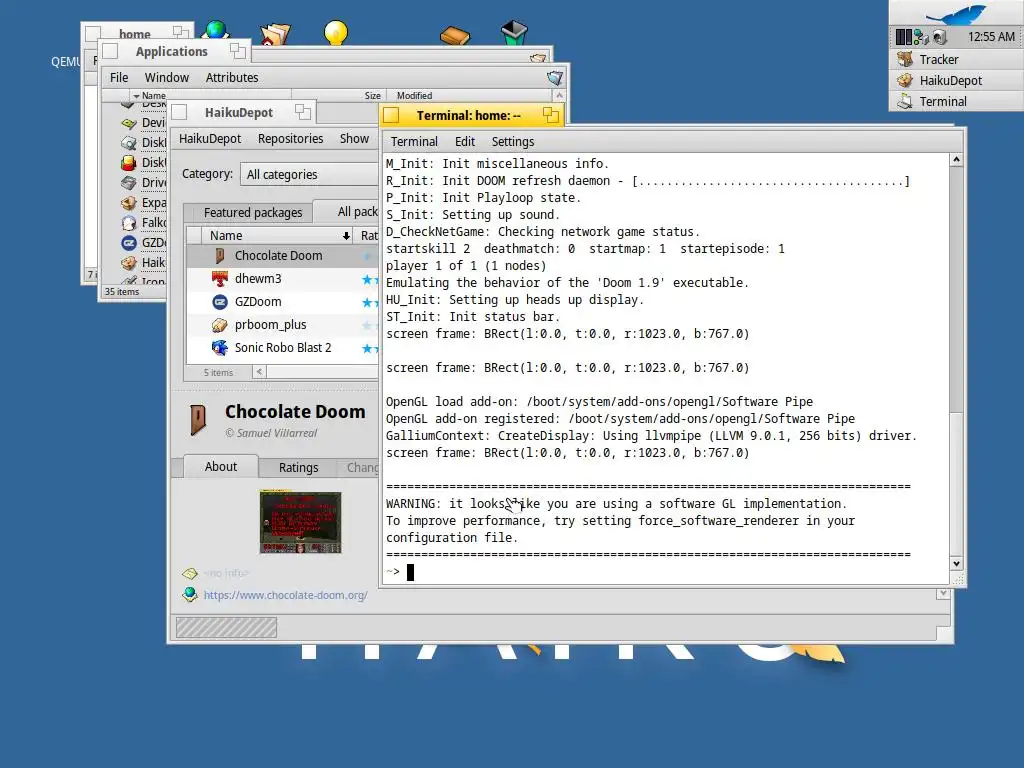1024x768 pixels.
Task: Open Window menu in Applications window
Action: tap(167, 78)
